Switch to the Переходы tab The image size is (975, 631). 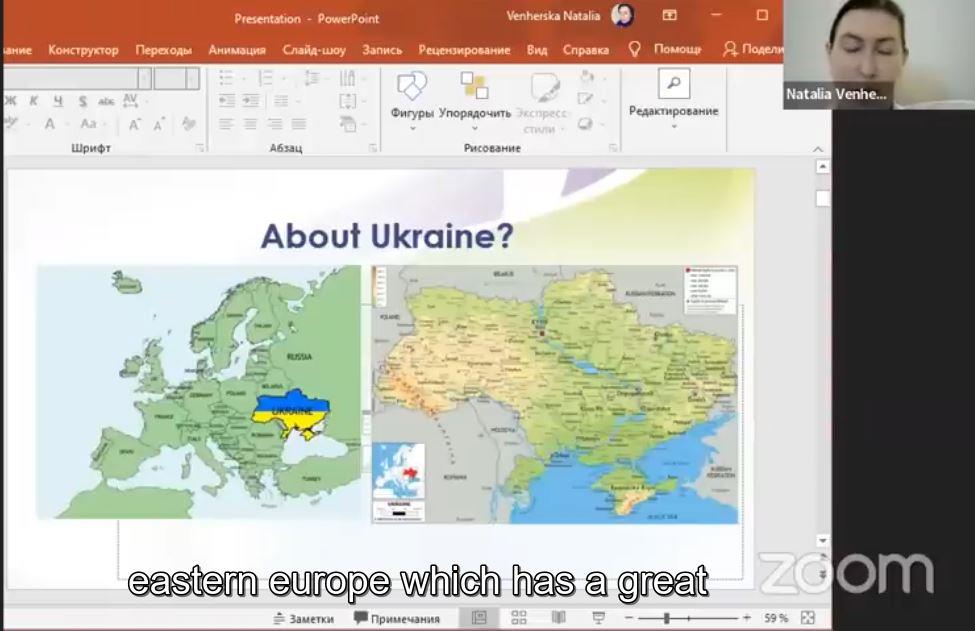(x=164, y=50)
